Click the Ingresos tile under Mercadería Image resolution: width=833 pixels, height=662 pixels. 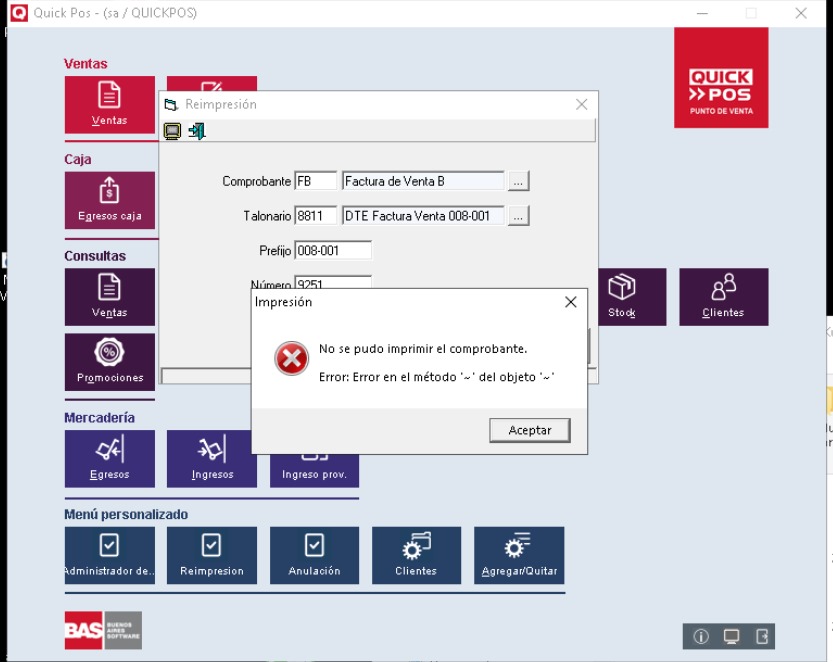point(212,458)
